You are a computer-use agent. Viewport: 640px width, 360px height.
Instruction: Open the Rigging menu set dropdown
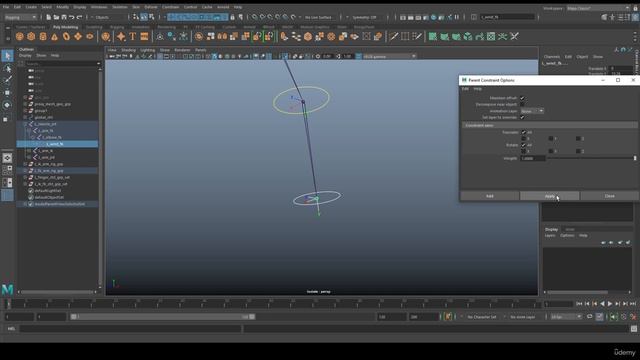[20, 17]
